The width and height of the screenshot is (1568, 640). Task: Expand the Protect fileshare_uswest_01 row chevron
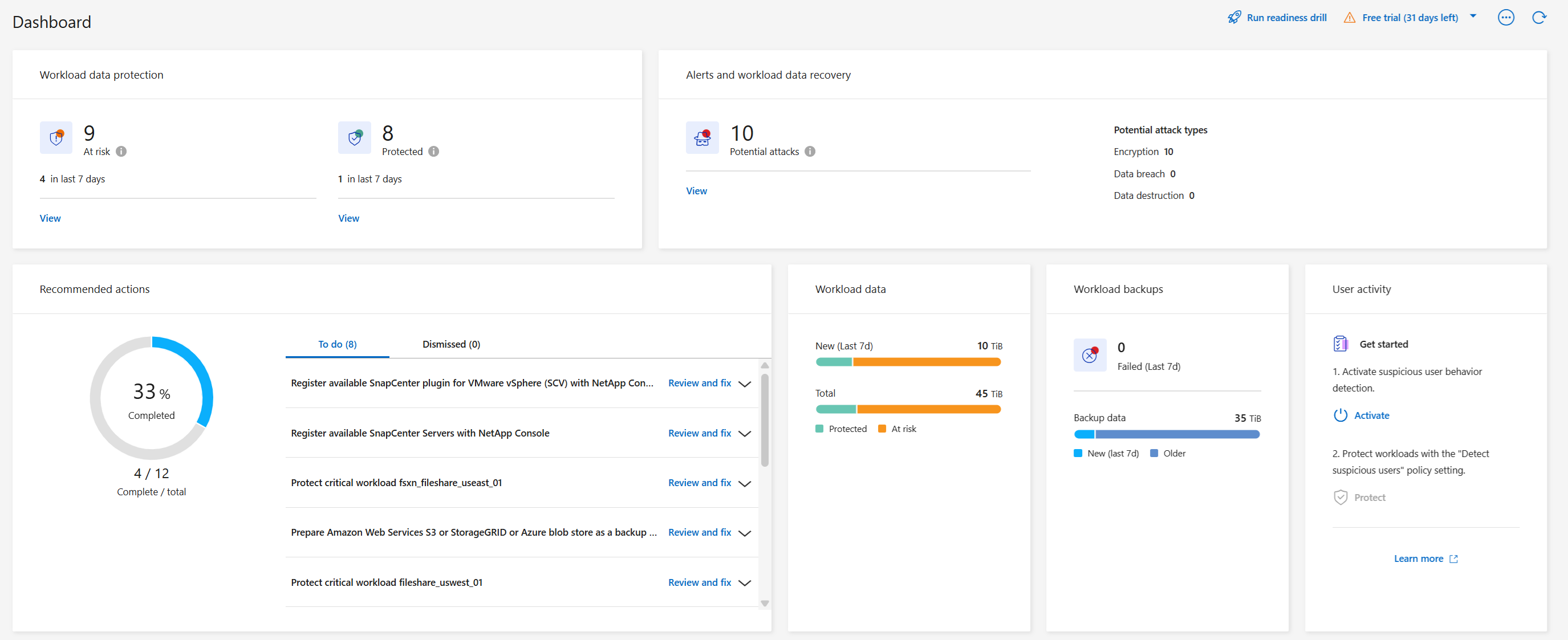[x=745, y=583]
